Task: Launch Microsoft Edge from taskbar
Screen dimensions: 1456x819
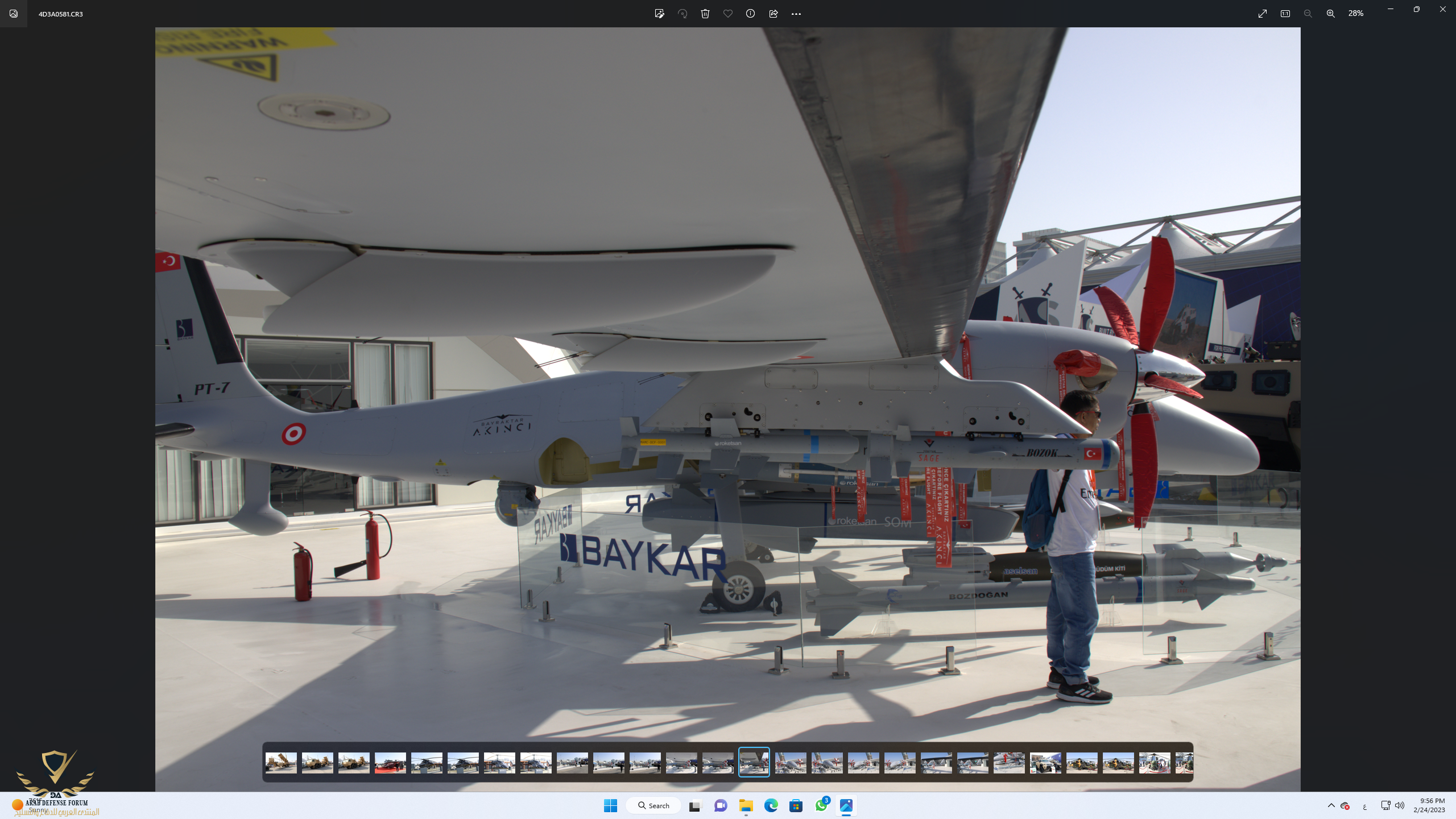Action: [771, 805]
